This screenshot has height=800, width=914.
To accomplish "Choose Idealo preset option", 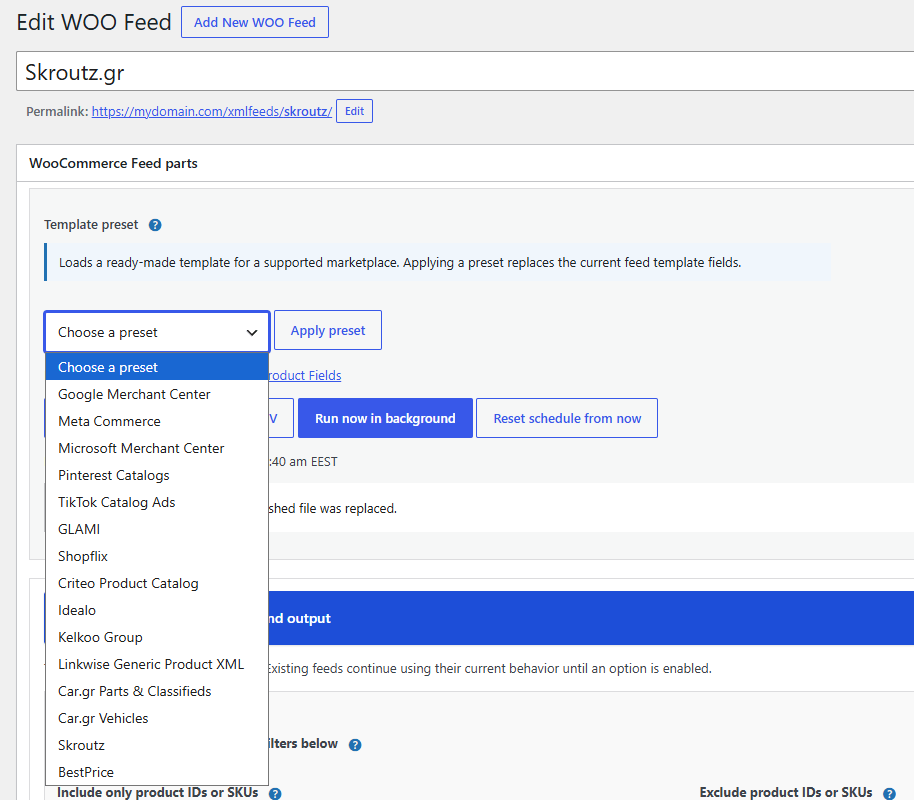I will pyautogui.click(x=157, y=610).
